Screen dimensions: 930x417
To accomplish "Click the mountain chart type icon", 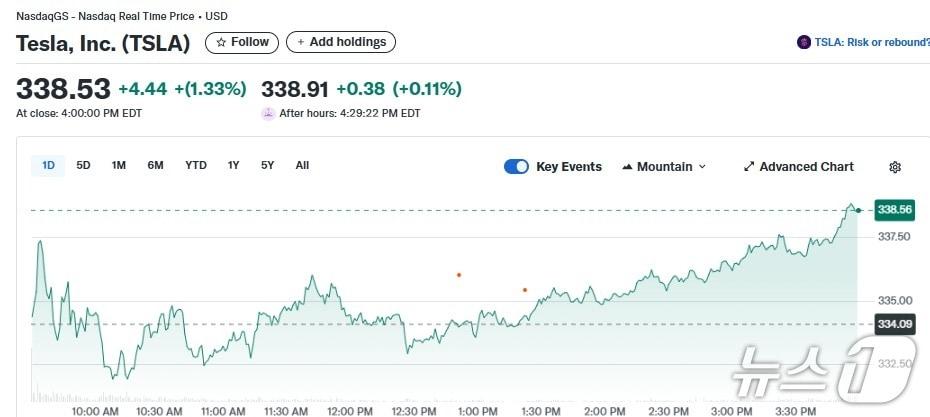I will (x=627, y=167).
